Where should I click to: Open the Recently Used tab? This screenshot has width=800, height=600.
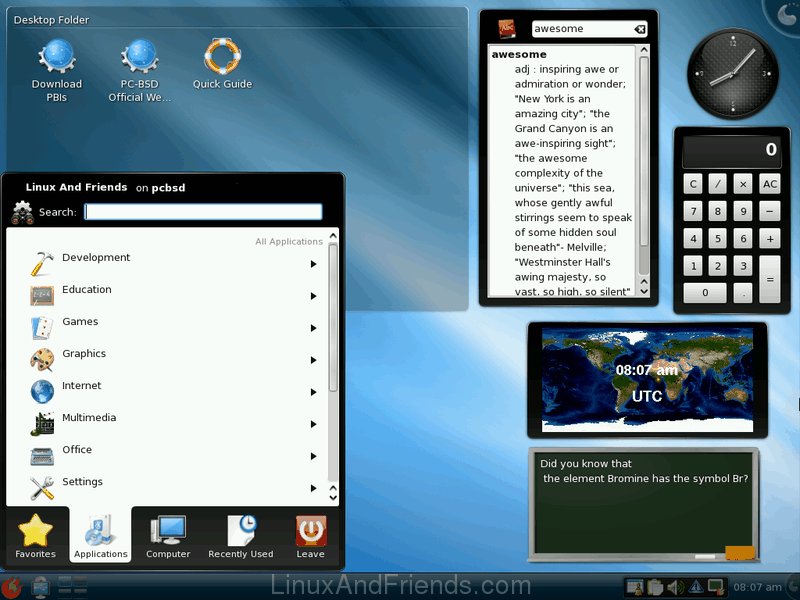(x=240, y=536)
